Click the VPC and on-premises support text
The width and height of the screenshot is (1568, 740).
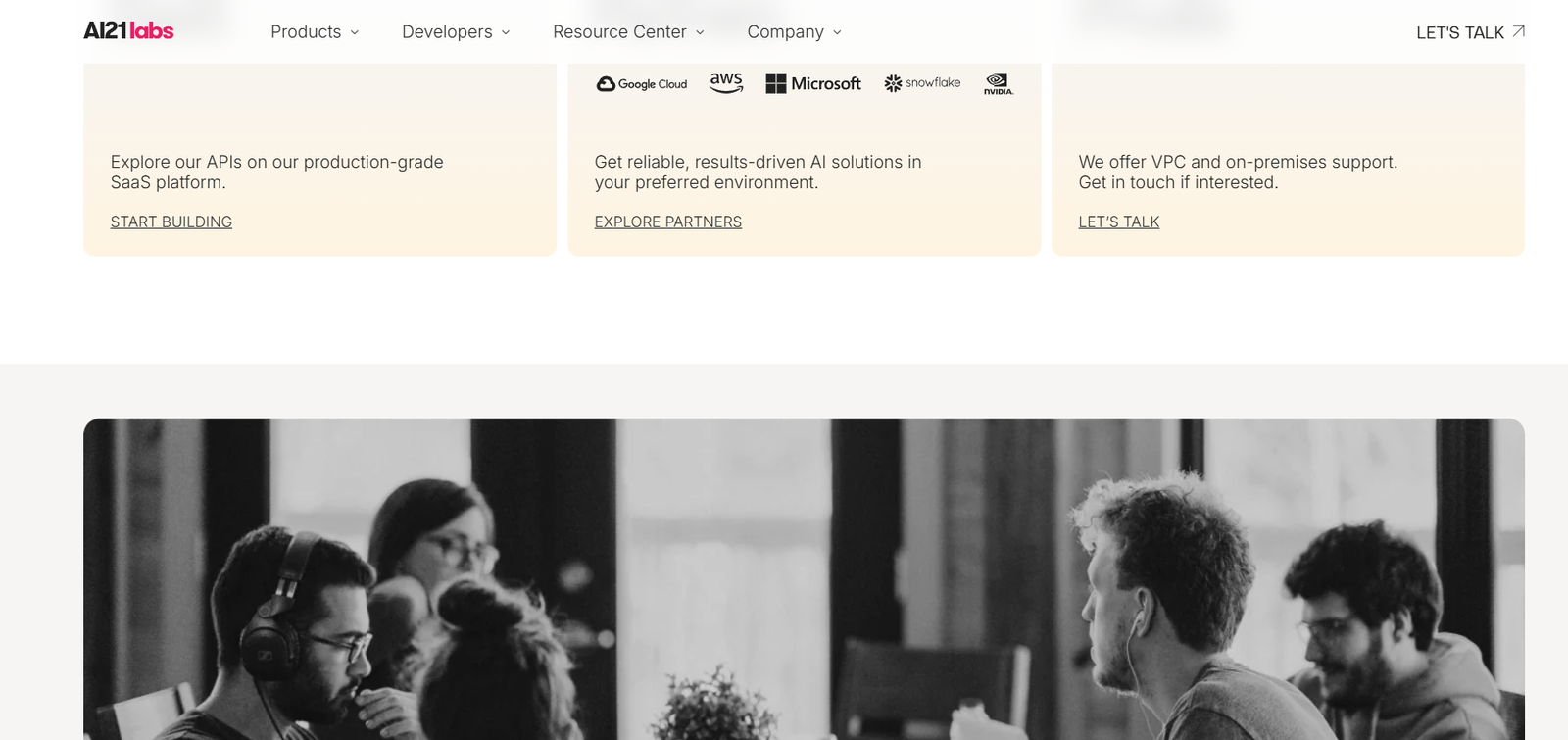point(1237,172)
